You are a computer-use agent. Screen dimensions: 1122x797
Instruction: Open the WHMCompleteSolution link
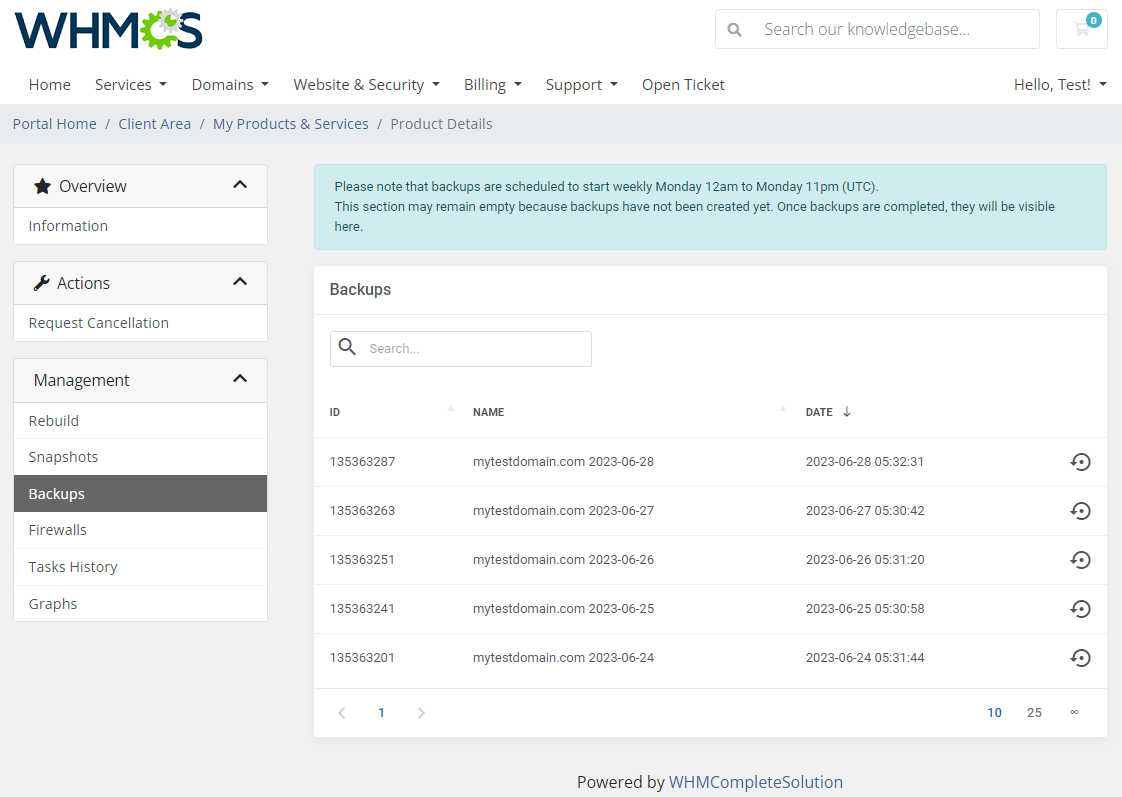pos(756,781)
